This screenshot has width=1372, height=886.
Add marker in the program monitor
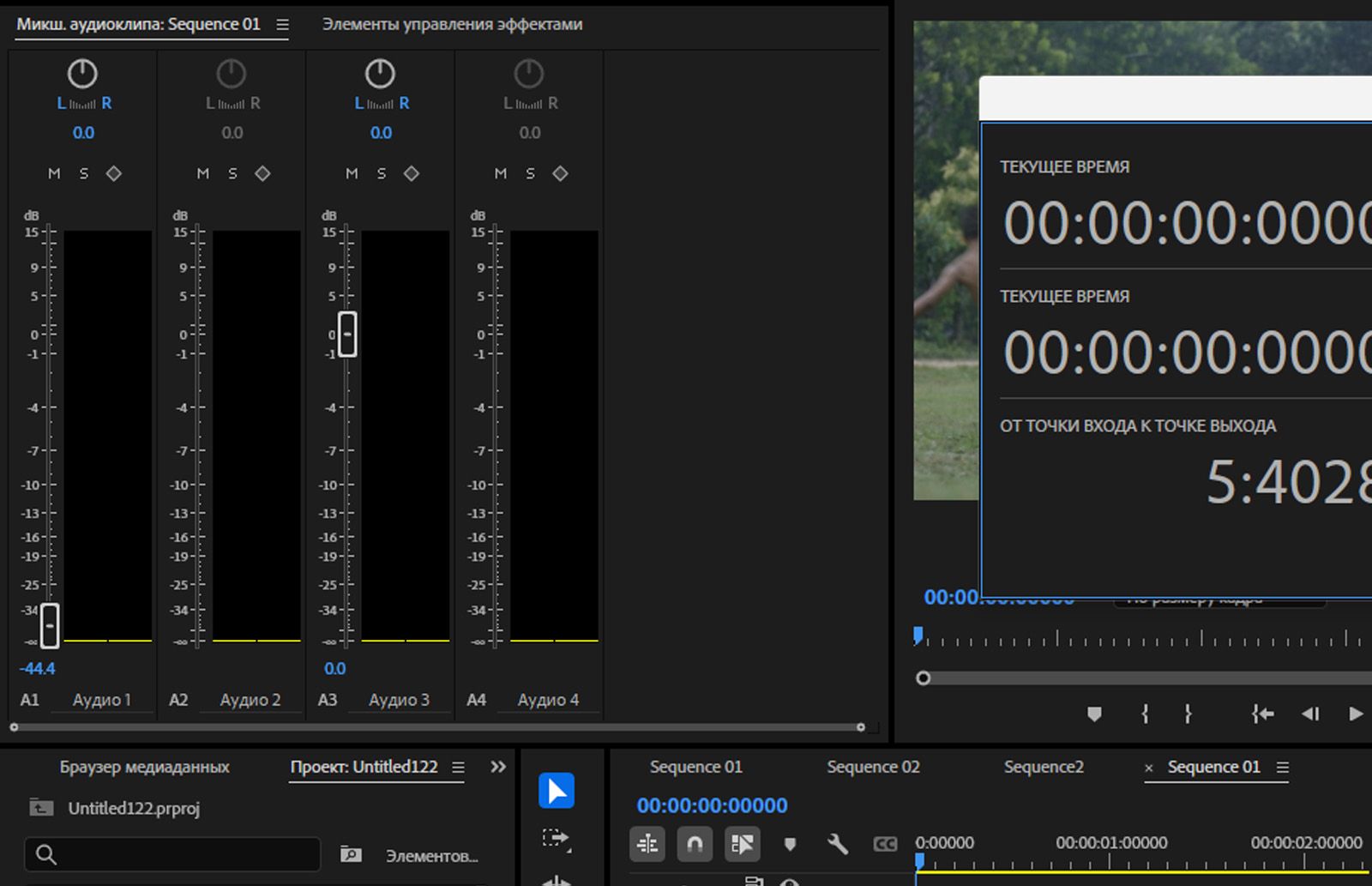click(1094, 714)
